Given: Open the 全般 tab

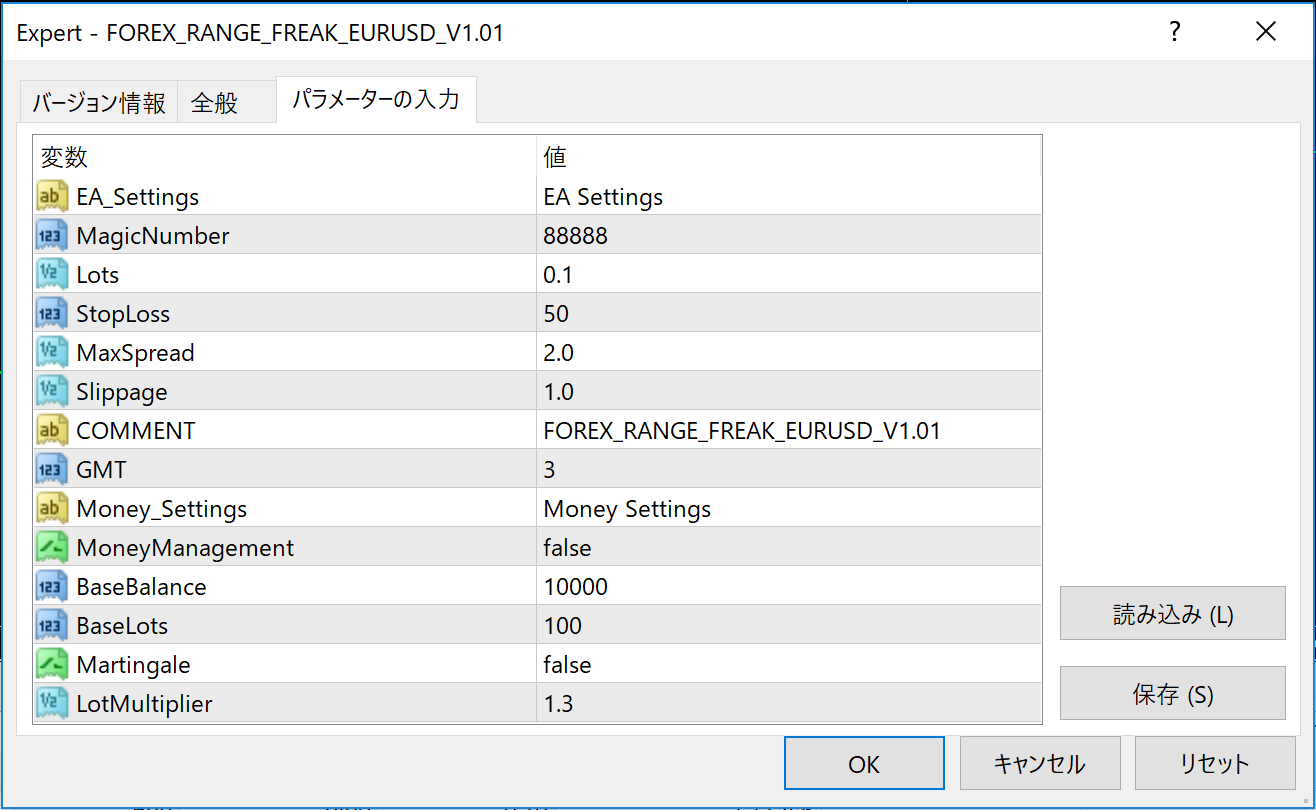Looking at the screenshot, I should (x=215, y=103).
